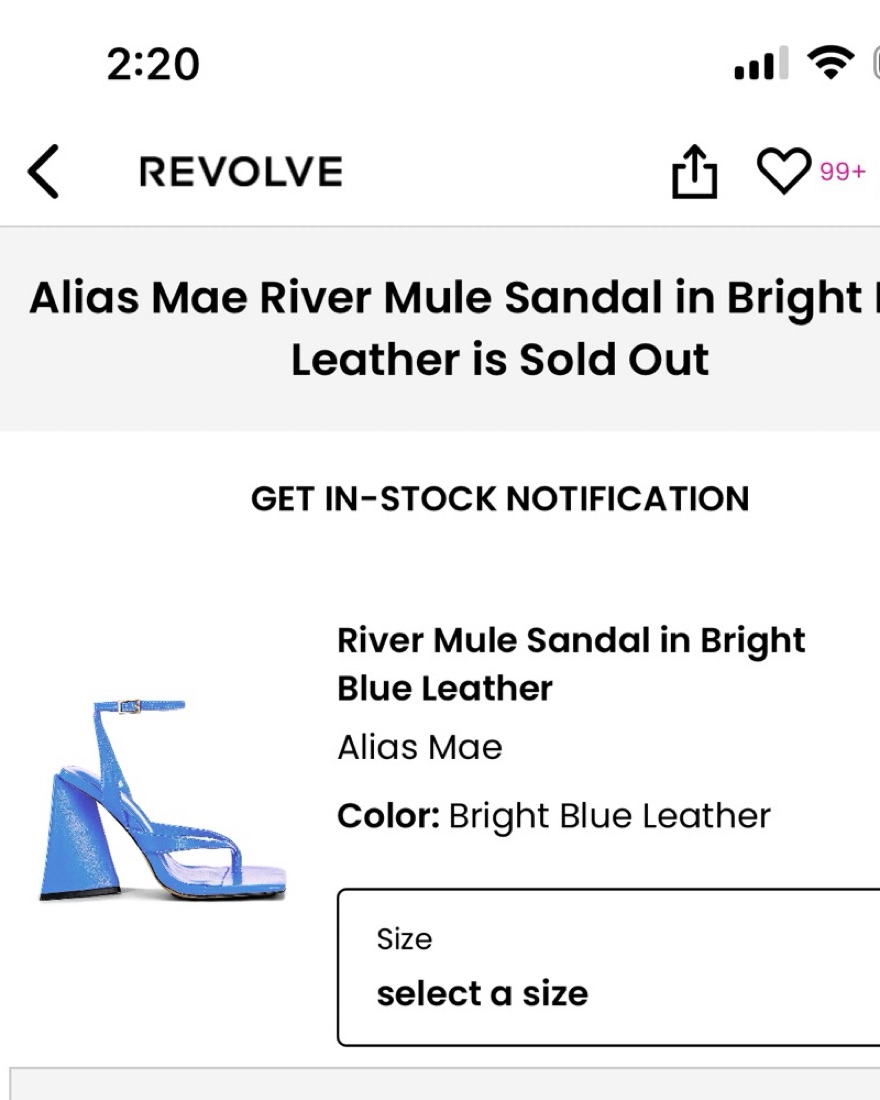Tap the cellular signal bars icon
Image resolution: width=880 pixels, height=1100 pixels.
760,64
